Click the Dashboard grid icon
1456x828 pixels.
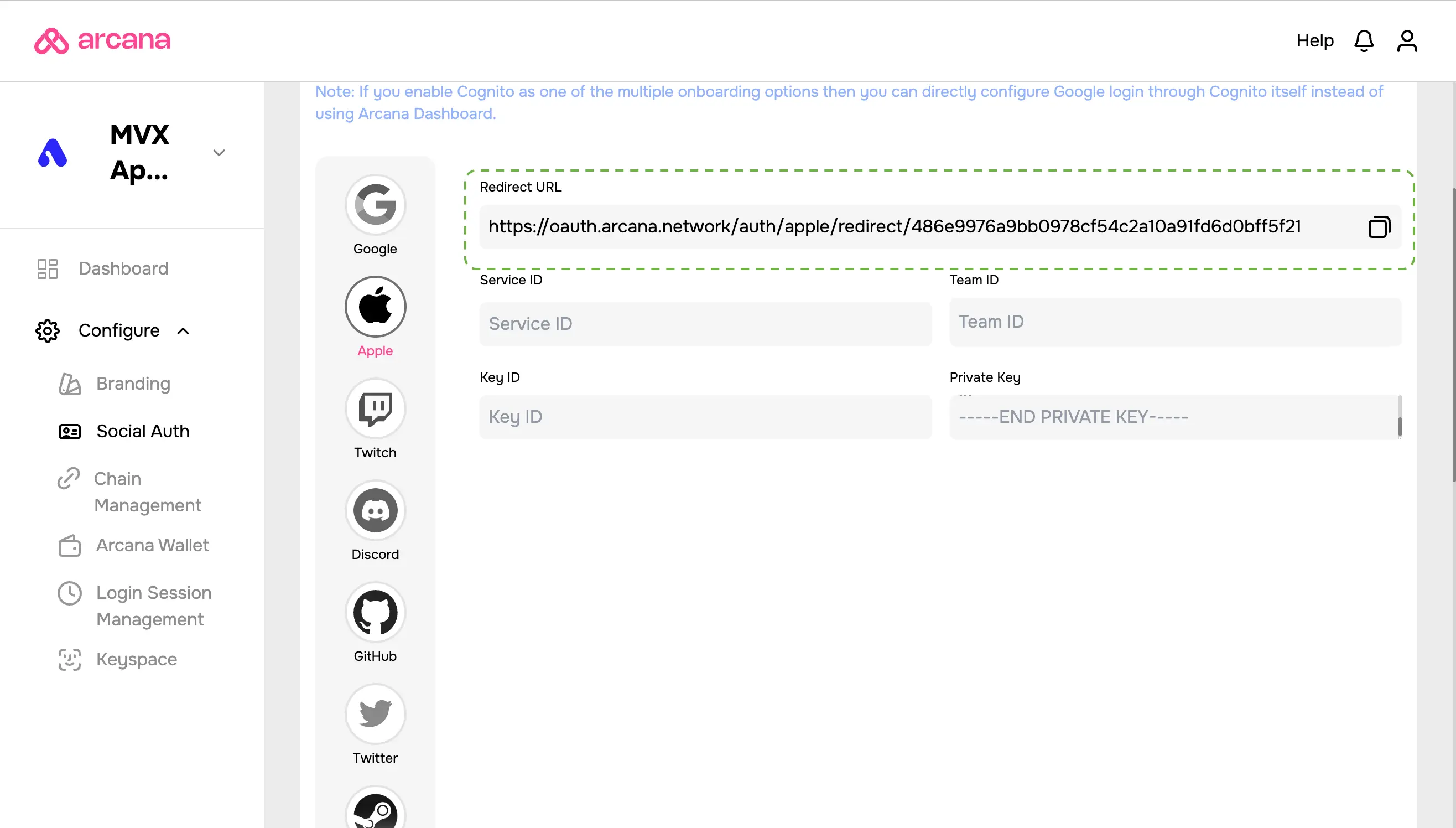click(48, 268)
